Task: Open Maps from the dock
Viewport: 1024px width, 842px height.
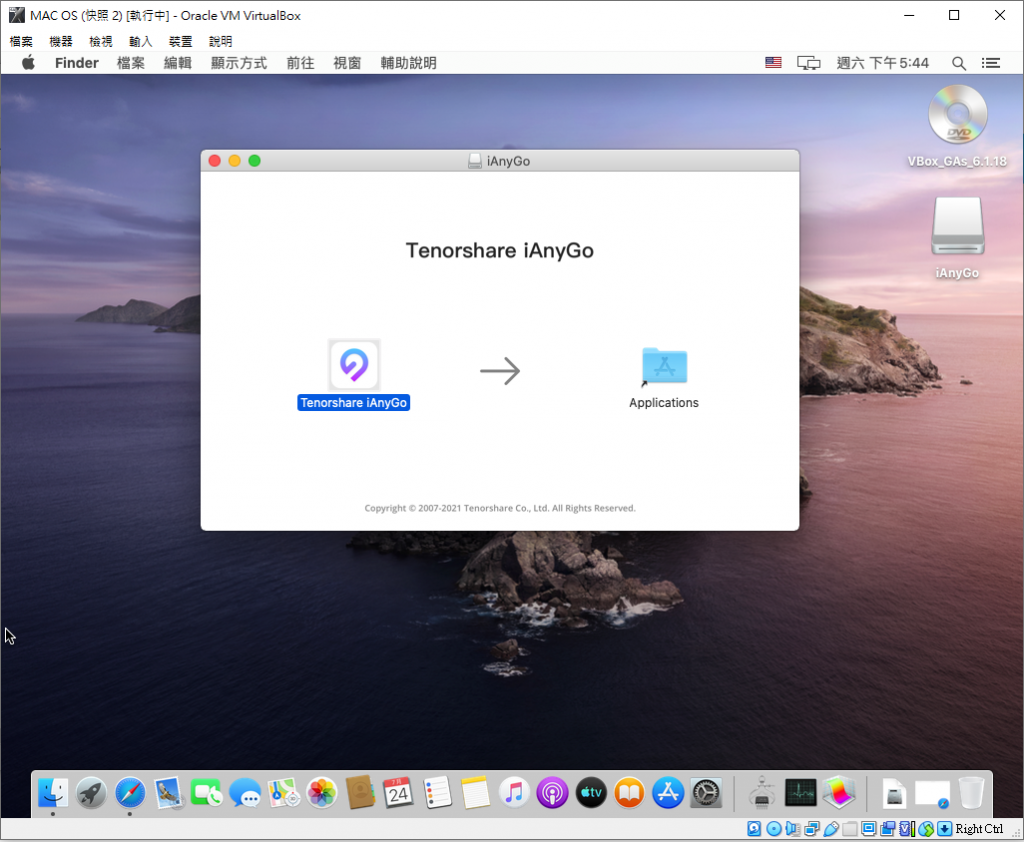Action: 283,793
